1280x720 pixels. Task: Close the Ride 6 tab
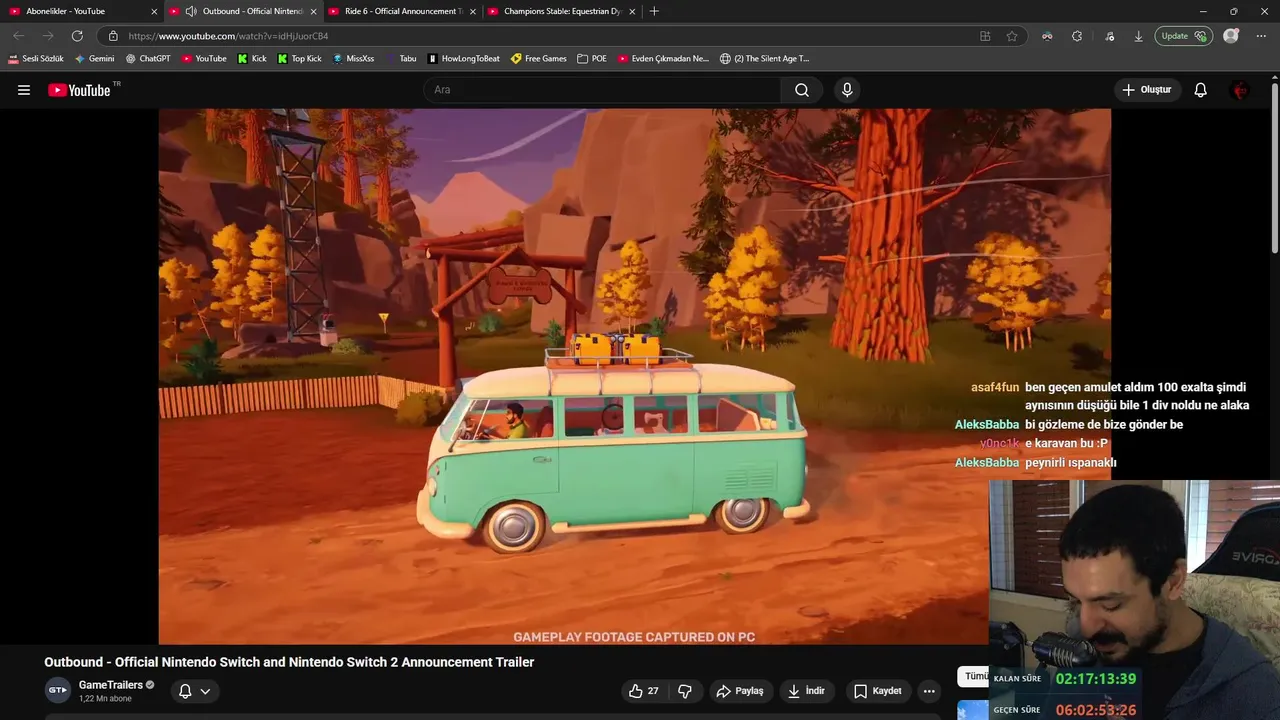tap(473, 11)
